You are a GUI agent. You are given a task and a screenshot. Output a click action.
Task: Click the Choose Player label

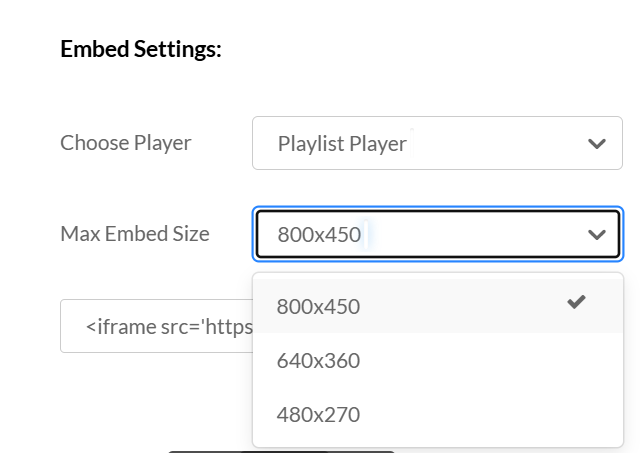pos(125,143)
